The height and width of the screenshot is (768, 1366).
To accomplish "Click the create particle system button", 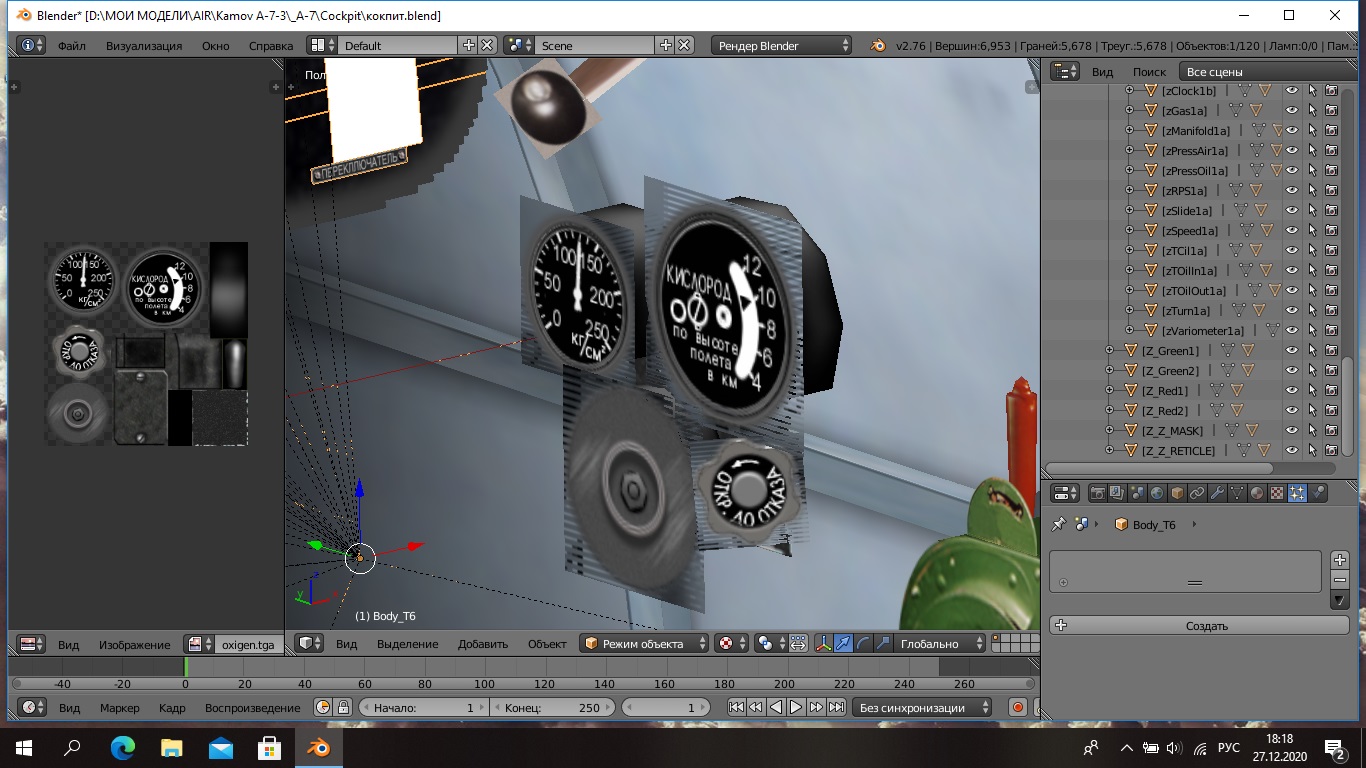I will click(1199, 625).
